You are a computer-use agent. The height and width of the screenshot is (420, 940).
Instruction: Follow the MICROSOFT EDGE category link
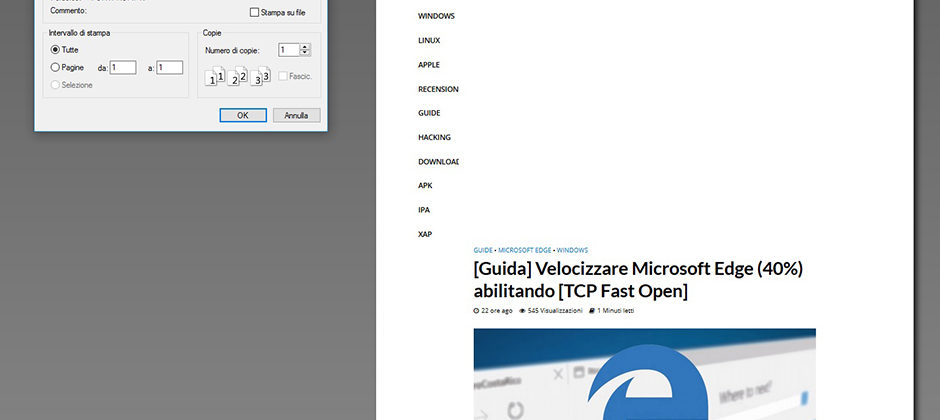point(525,250)
